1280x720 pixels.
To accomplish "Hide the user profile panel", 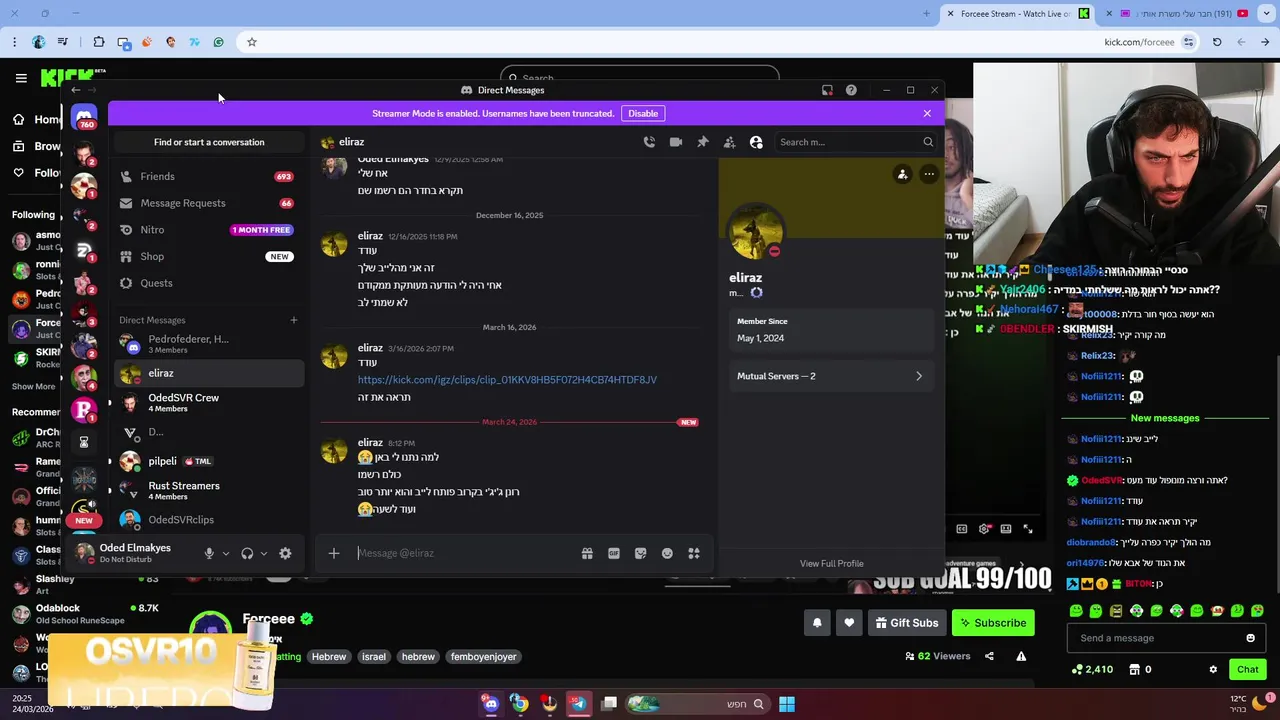I will click(x=756, y=142).
